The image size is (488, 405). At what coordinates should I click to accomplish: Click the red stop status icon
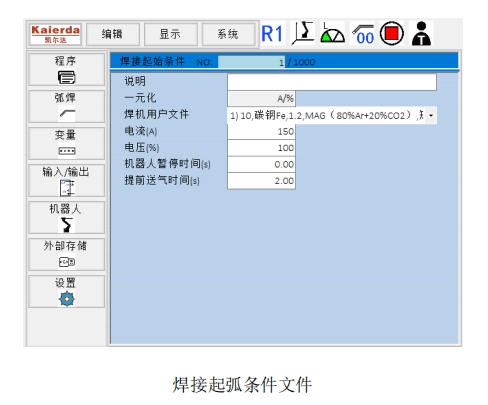pyautogui.click(x=392, y=33)
